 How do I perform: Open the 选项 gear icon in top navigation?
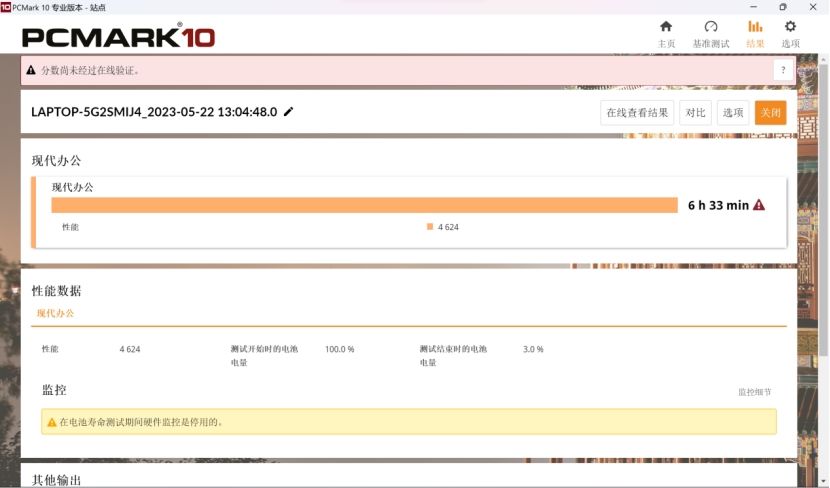790,26
